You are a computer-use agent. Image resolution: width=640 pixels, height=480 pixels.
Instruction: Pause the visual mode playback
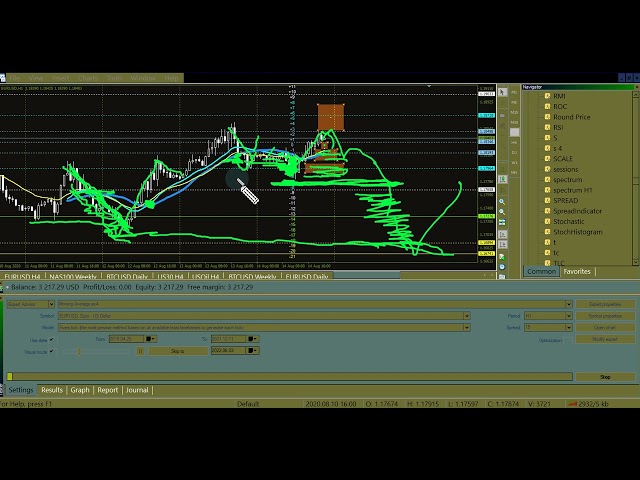tap(140, 351)
